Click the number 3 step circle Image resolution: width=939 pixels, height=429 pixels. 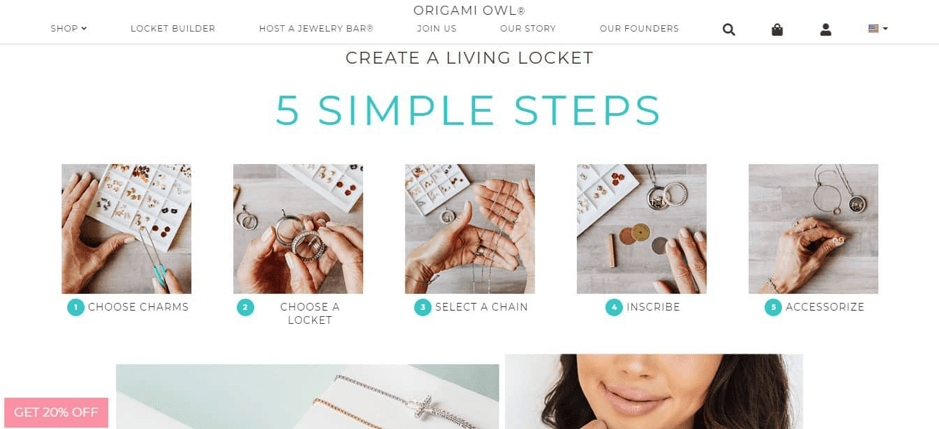coord(422,307)
